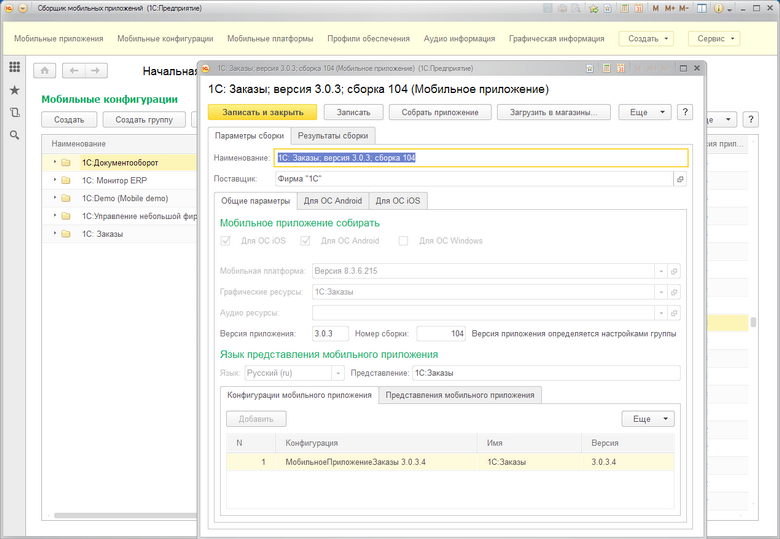
Task: Add to favorites star icon in main title bar
Action: tap(593, 8)
